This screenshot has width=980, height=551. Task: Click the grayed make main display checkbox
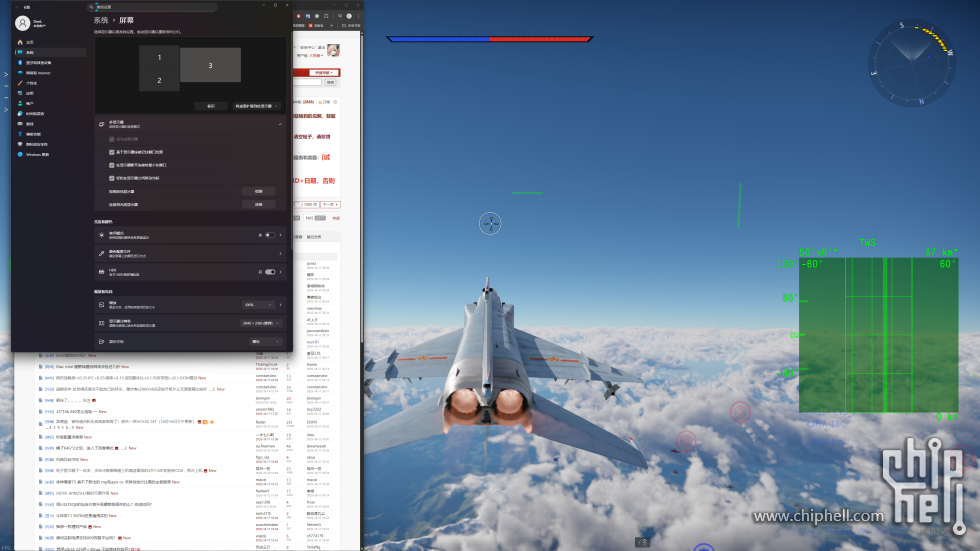click(112, 139)
